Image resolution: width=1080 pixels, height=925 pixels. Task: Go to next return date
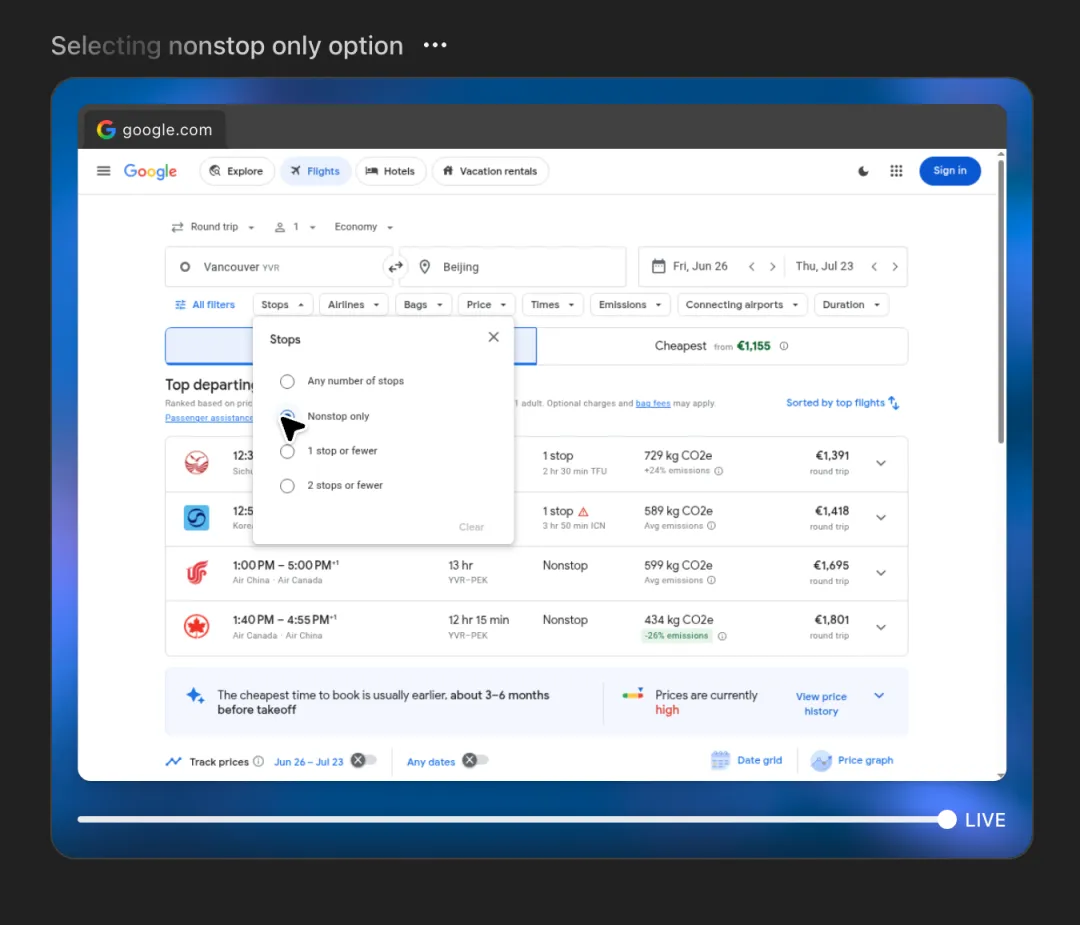click(x=895, y=267)
